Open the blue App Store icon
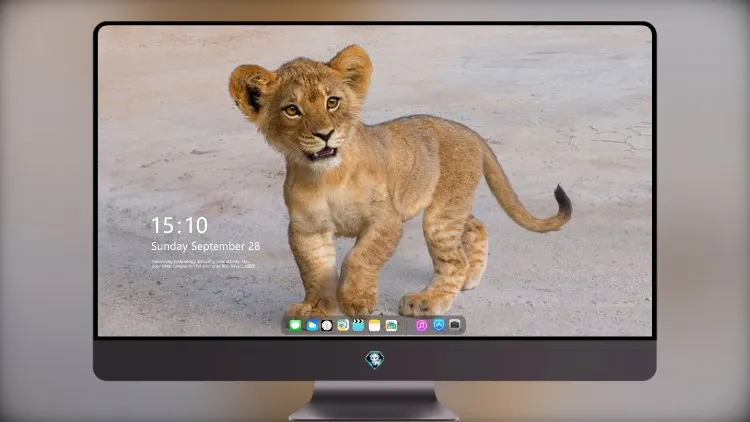 439,325
